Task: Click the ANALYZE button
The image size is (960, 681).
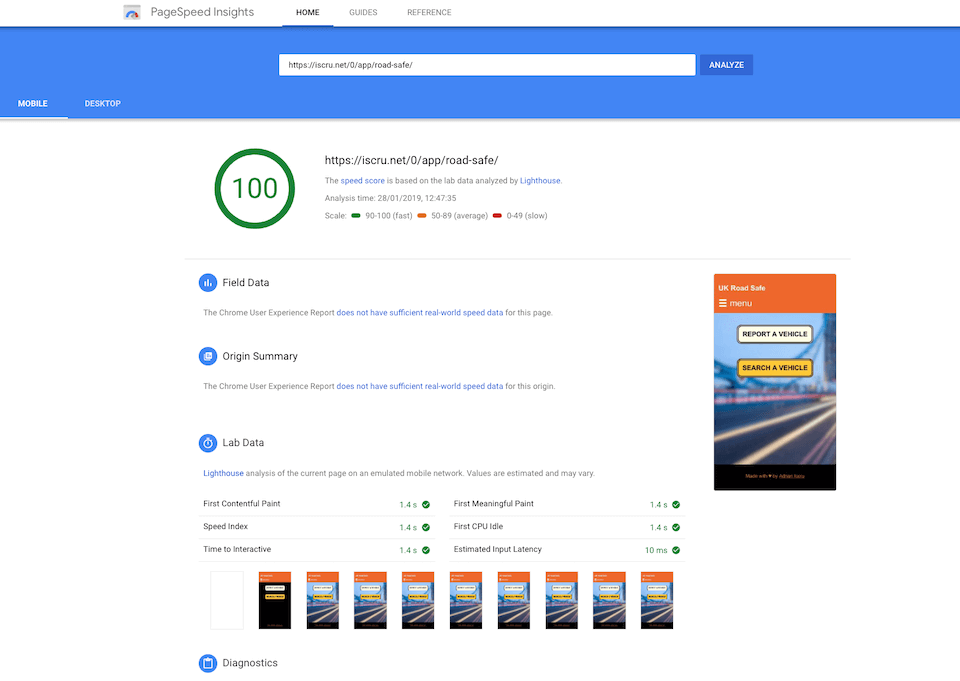Action: pos(726,65)
